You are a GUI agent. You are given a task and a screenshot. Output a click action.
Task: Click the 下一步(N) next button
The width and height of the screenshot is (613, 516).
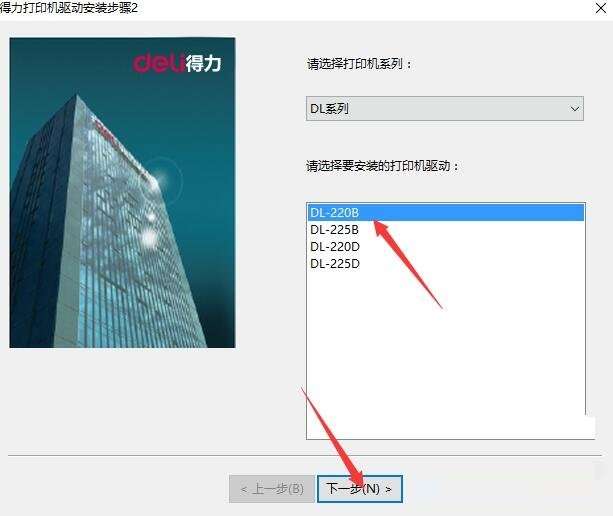coord(359,489)
